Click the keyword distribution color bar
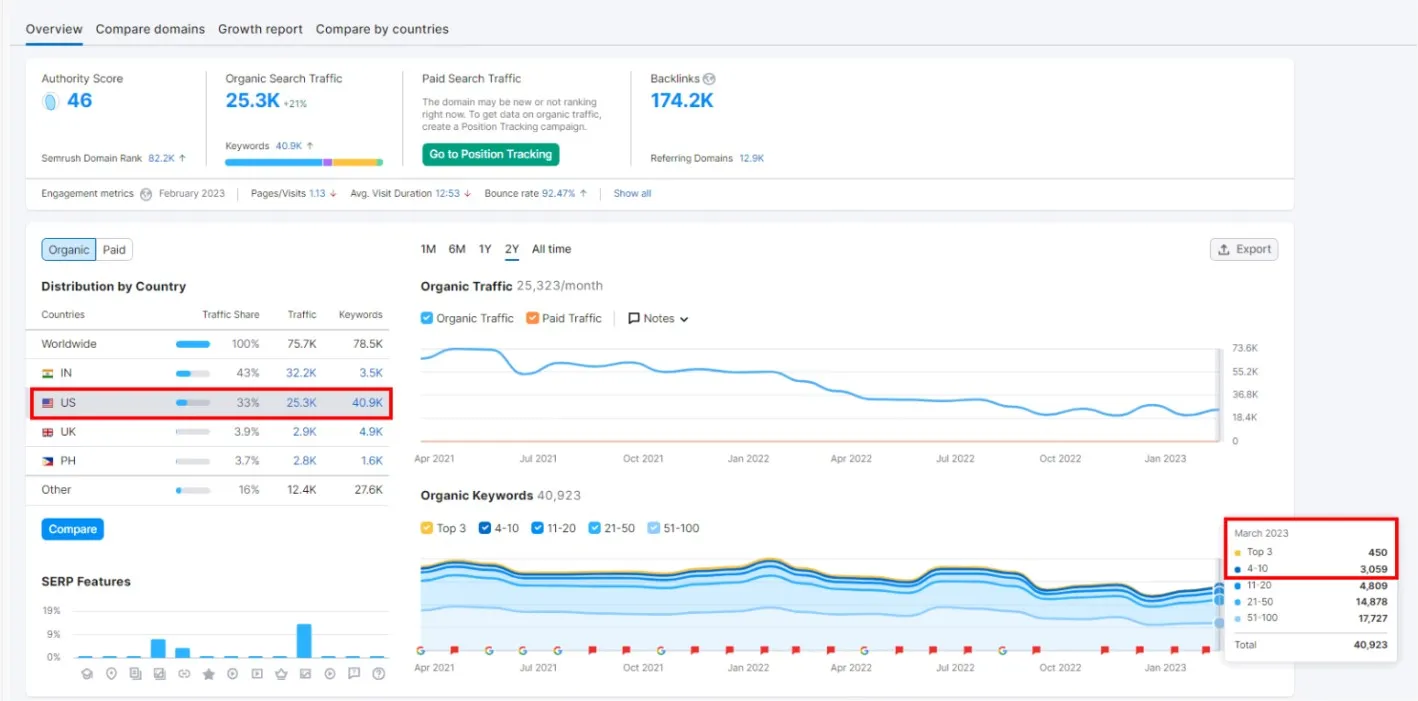The height and width of the screenshot is (701, 1418). click(x=304, y=162)
